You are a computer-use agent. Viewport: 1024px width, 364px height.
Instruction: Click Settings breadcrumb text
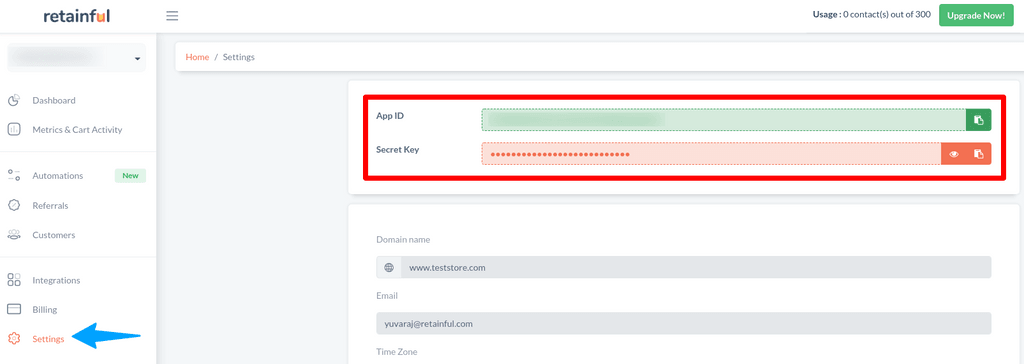point(239,58)
